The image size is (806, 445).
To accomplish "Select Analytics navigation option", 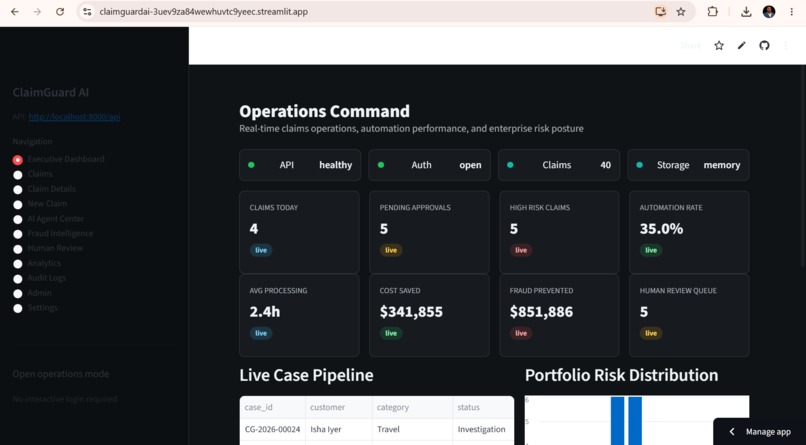I will pos(37,263).
